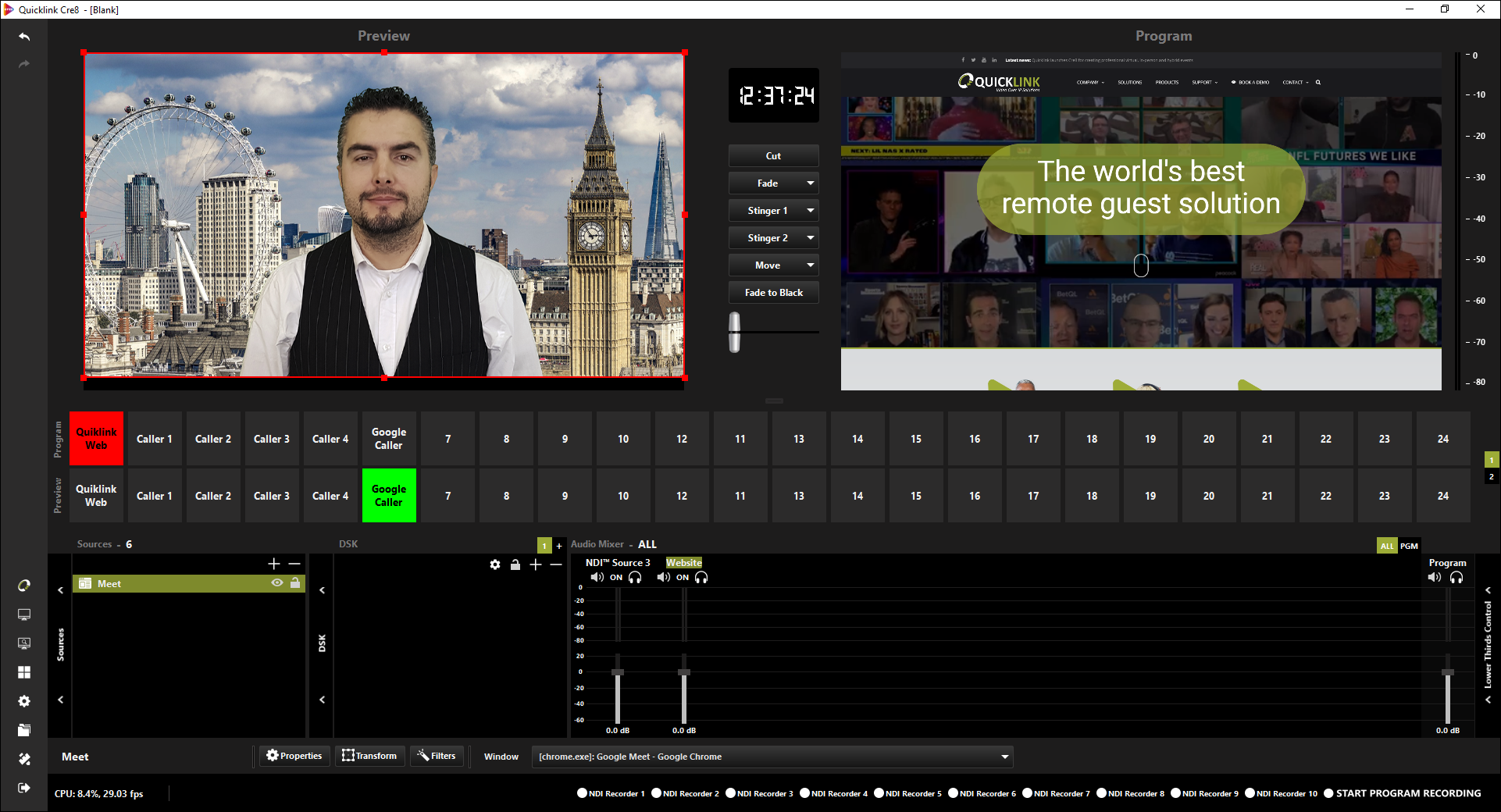This screenshot has height=812, width=1501.
Task: Click the design tools sidebar icon
Action: (24, 759)
